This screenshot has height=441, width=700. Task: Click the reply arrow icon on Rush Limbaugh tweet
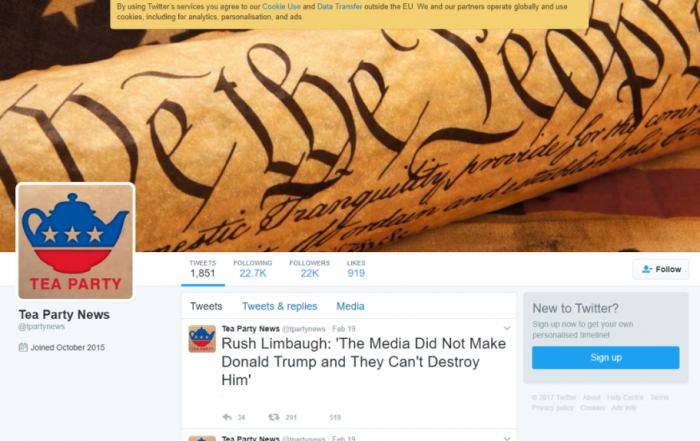coord(227,417)
